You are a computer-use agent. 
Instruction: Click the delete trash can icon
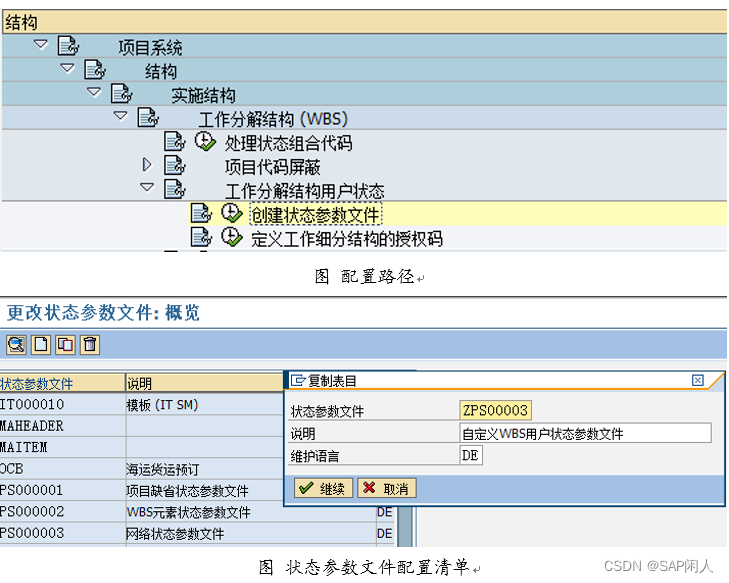pos(90,345)
